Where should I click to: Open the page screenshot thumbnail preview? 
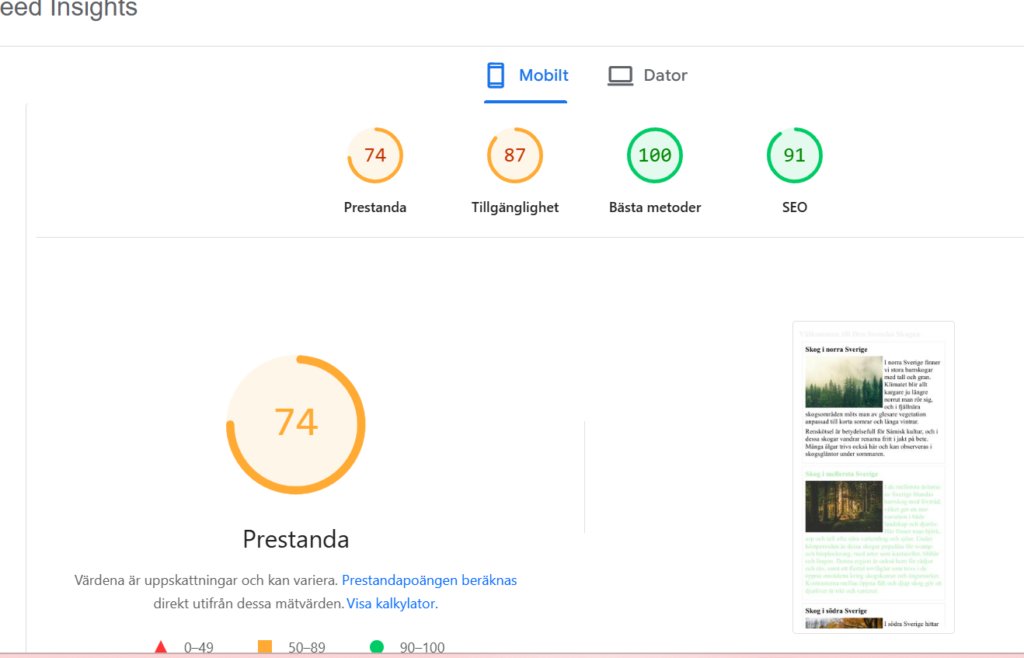coord(873,476)
